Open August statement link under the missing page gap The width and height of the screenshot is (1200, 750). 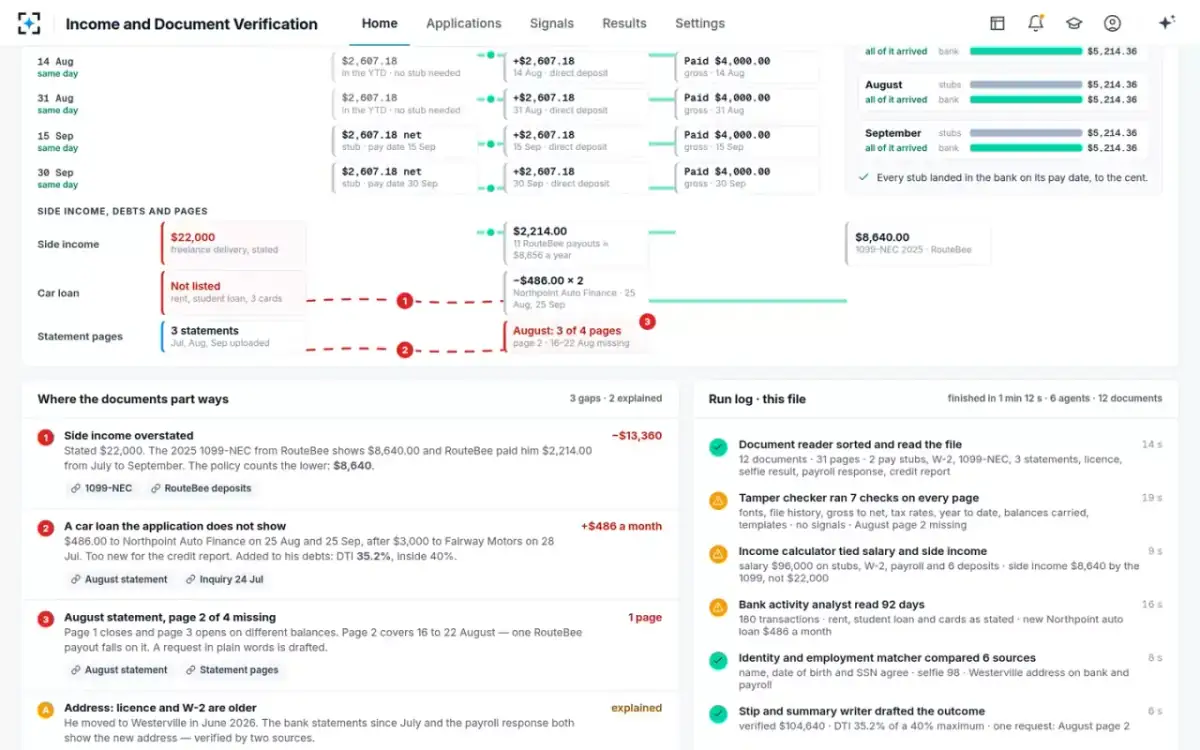(119, 670)
